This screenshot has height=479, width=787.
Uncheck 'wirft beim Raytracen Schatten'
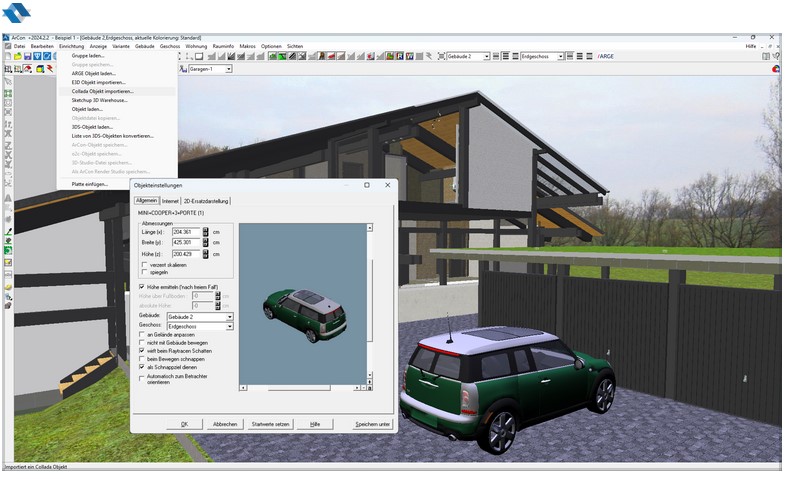click(142, 350)
